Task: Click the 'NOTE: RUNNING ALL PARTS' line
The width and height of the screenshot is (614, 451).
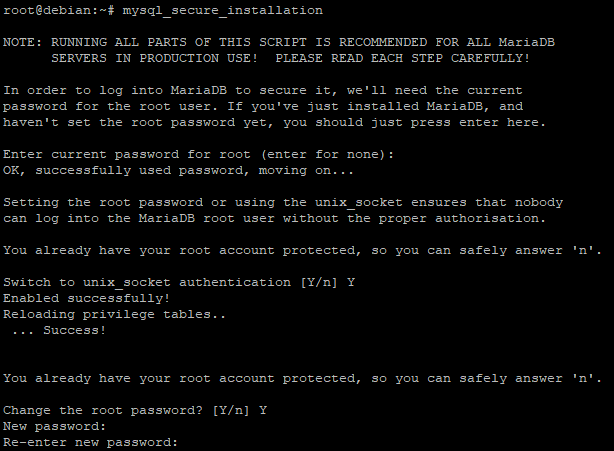Action: 279,42
